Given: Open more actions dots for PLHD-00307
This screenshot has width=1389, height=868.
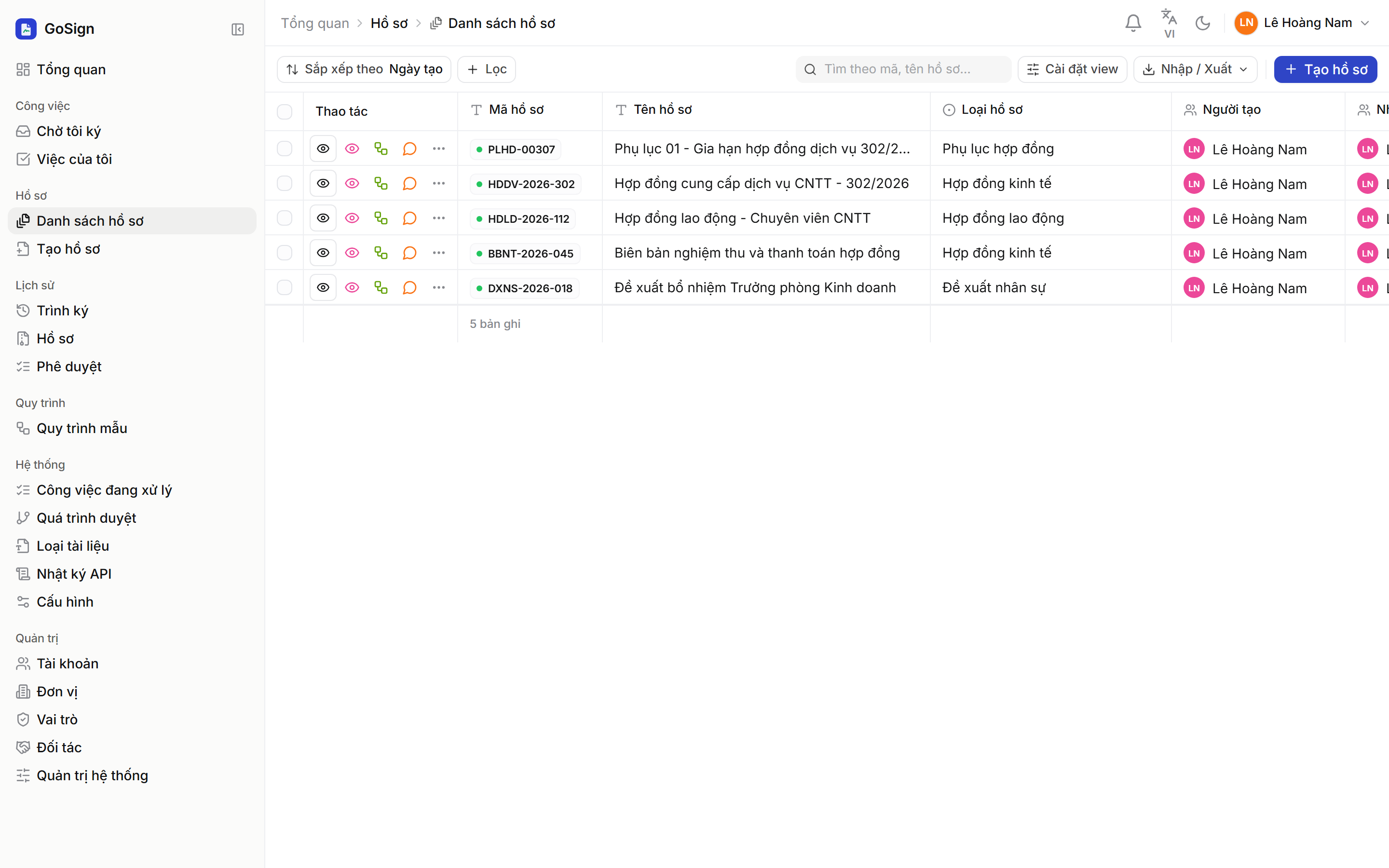Looking at the screenshot, I should [438, 149].
